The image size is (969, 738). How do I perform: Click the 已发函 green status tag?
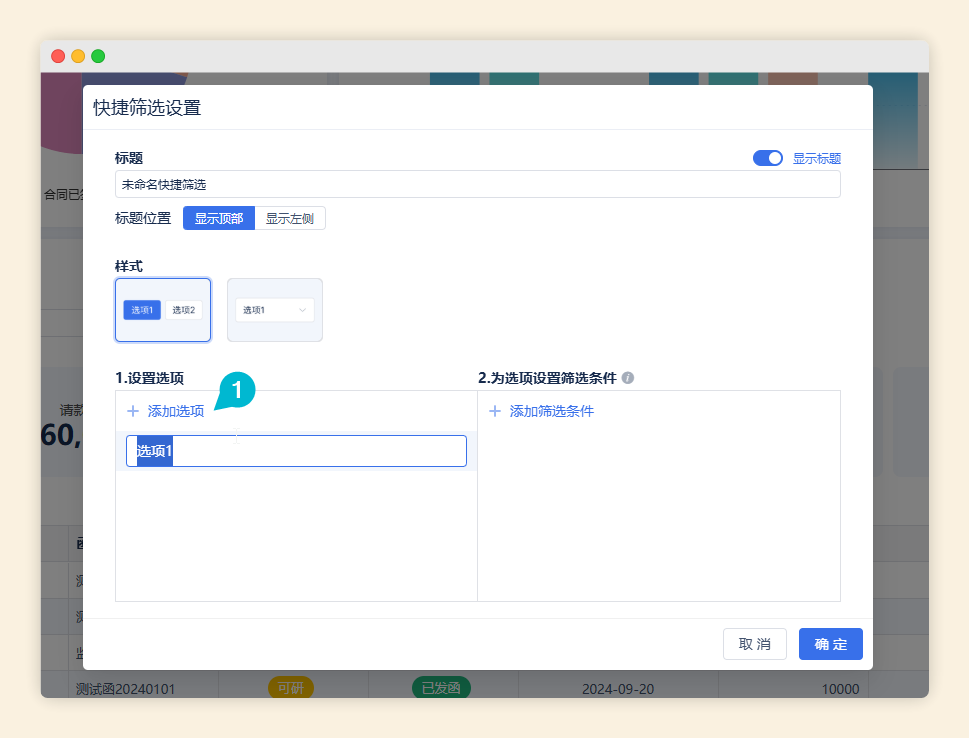point(441,688)
